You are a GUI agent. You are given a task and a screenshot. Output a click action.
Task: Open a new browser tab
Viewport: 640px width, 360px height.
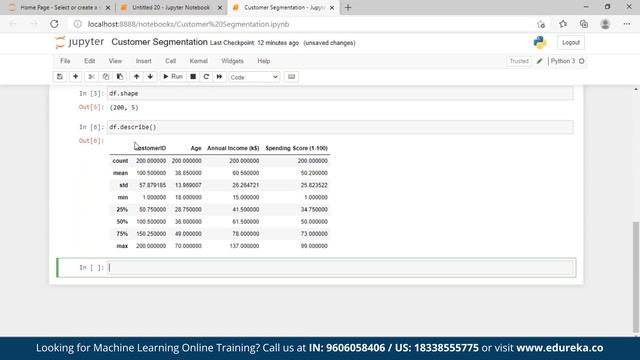348,7
